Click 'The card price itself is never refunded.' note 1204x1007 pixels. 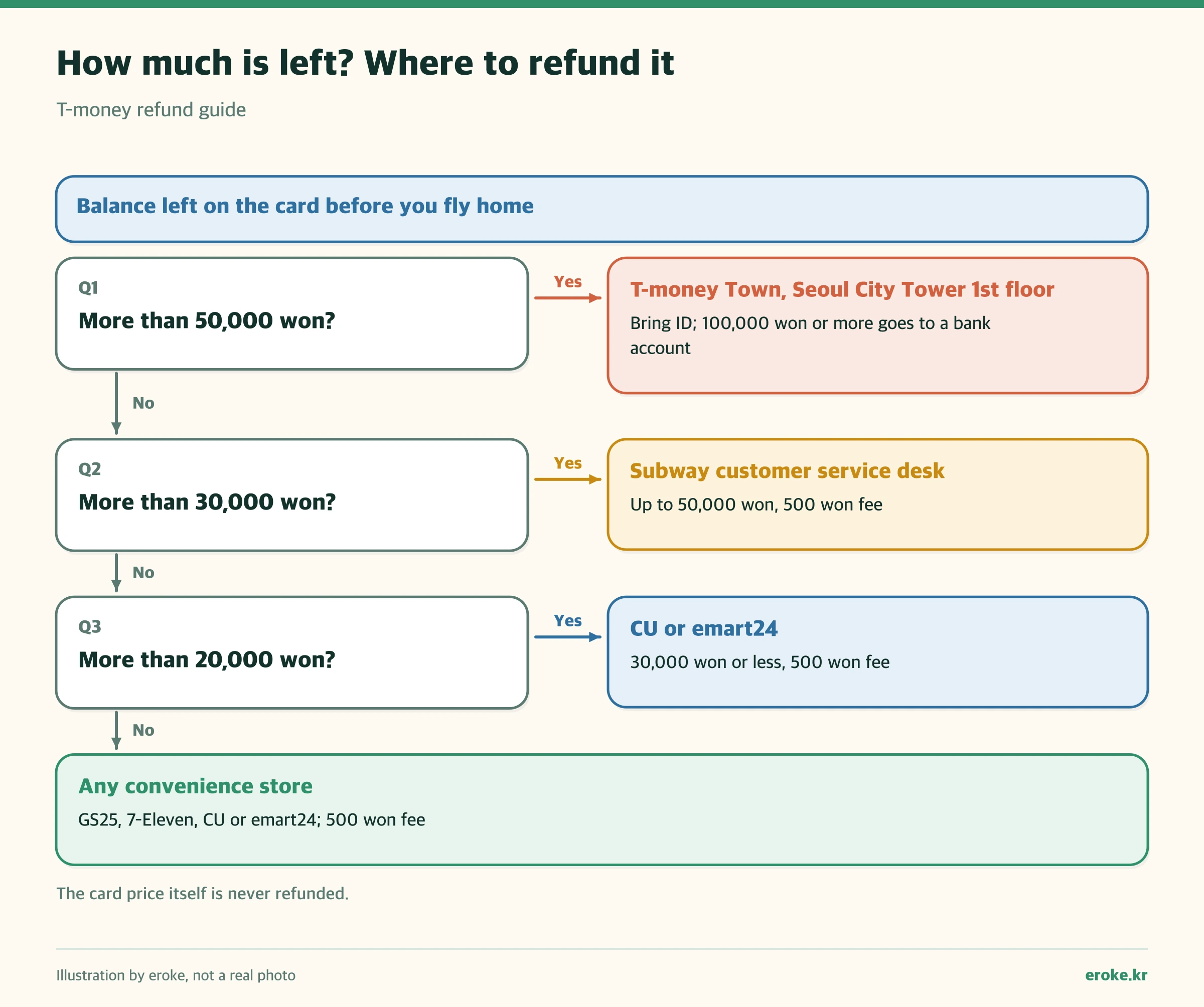point(202,894)
